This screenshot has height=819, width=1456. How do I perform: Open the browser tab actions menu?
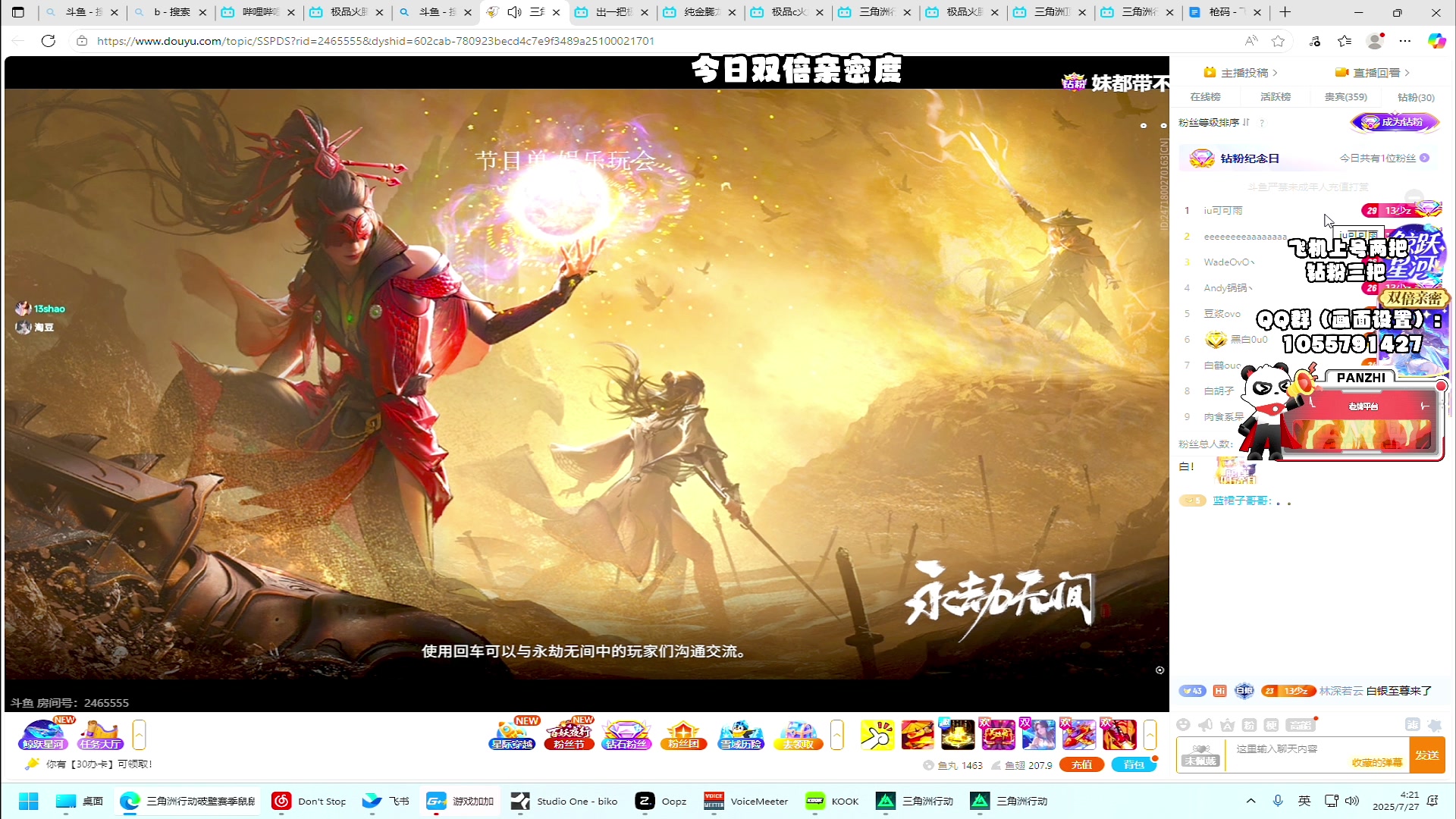click(x=18, y=12)
